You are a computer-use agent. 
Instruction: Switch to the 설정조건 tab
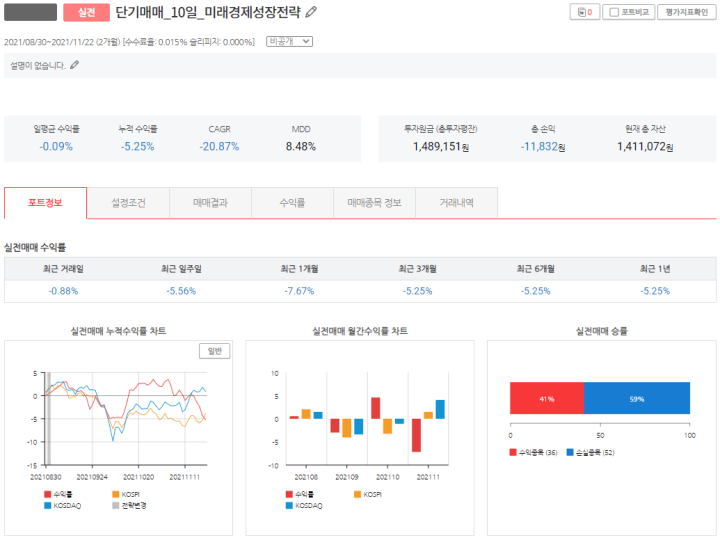tap(128, 202)
